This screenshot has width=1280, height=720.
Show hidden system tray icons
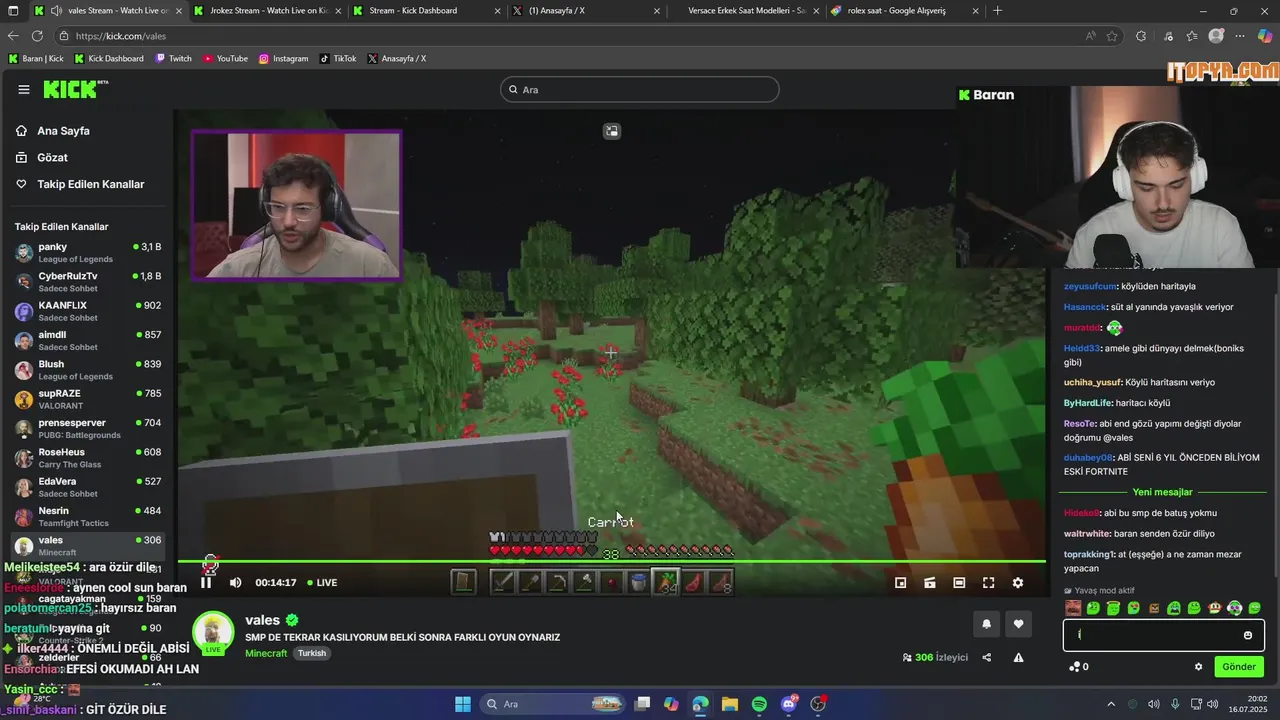[x=1111, y=704]
